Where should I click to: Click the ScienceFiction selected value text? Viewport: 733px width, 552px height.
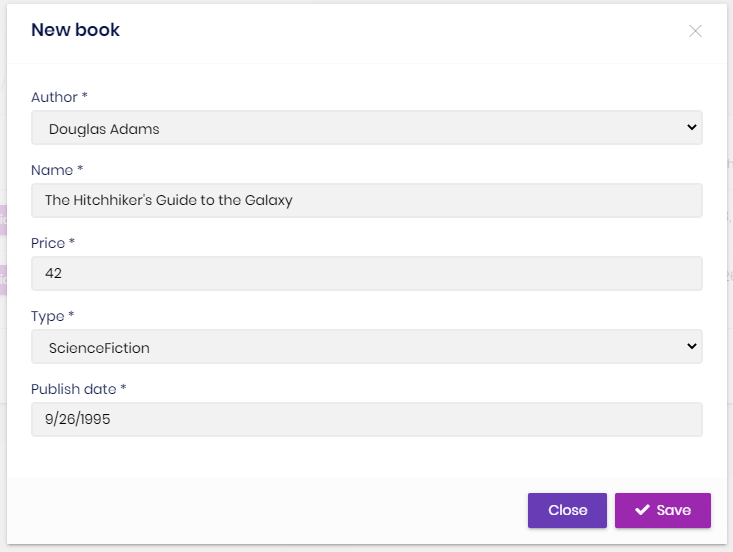click(x=99, y=348)
